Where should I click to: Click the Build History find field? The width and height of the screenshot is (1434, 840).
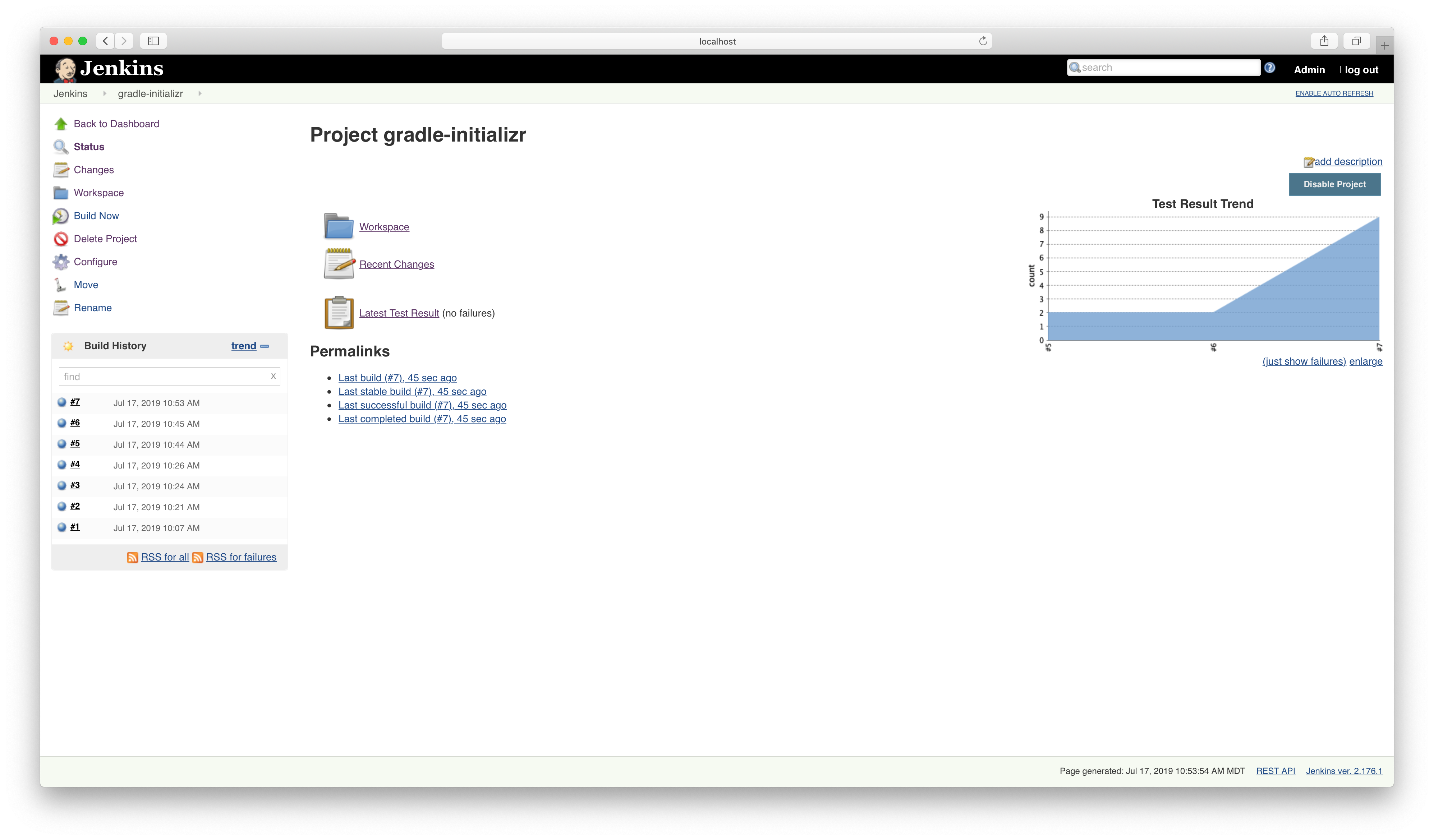[164, 377]
